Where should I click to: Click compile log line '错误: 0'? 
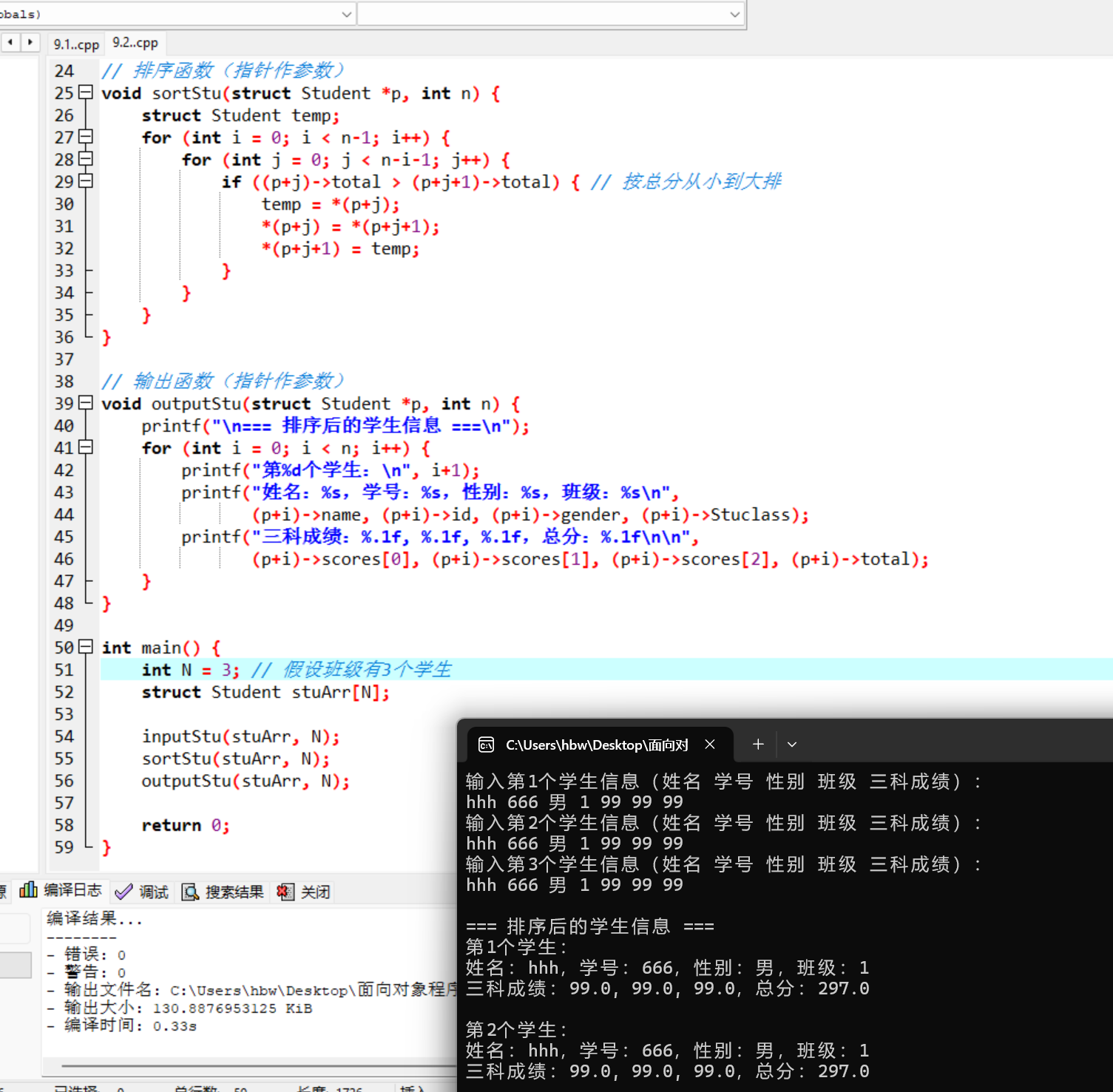87,954
